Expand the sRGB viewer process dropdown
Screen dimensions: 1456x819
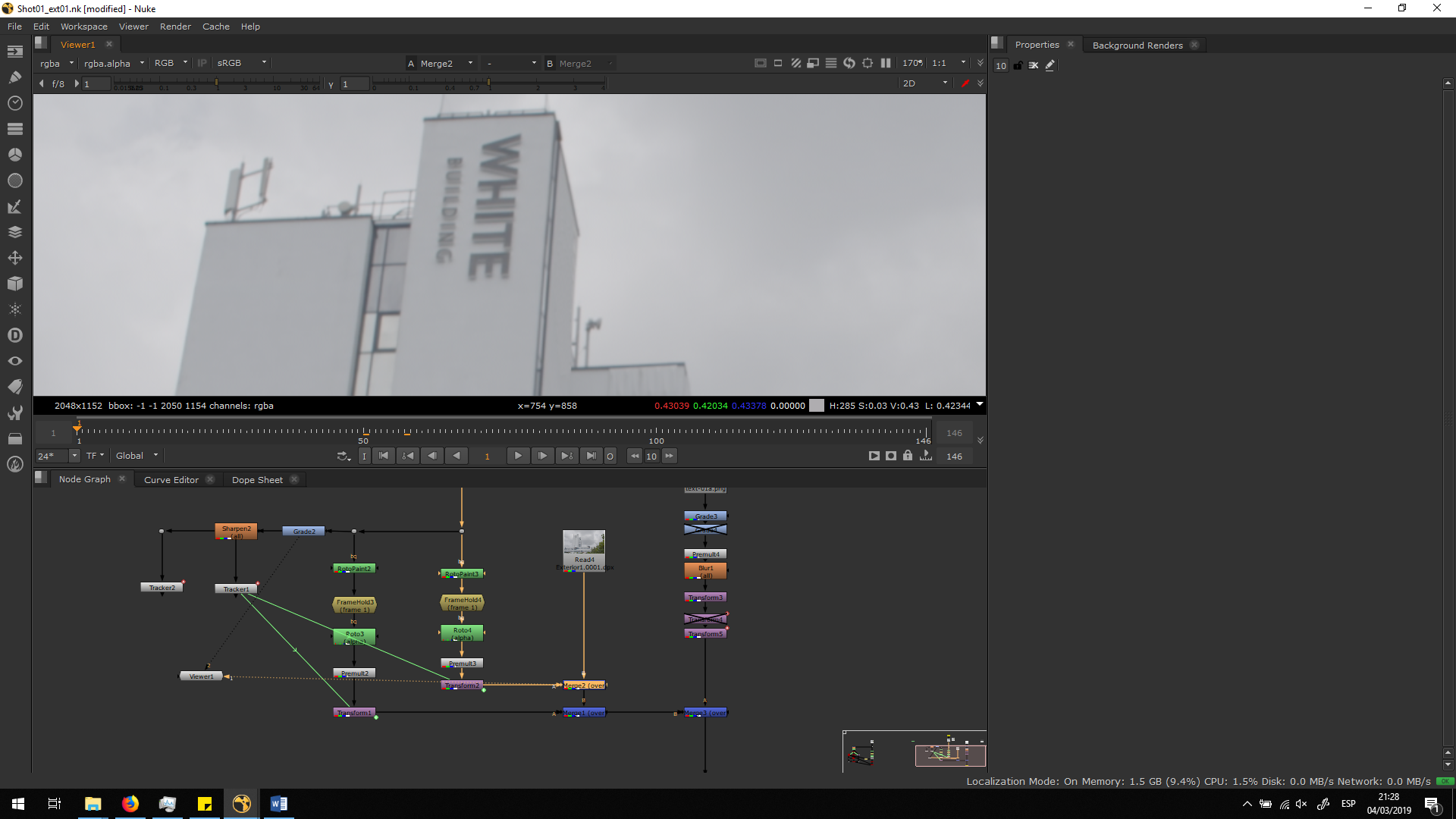[241, 63]
